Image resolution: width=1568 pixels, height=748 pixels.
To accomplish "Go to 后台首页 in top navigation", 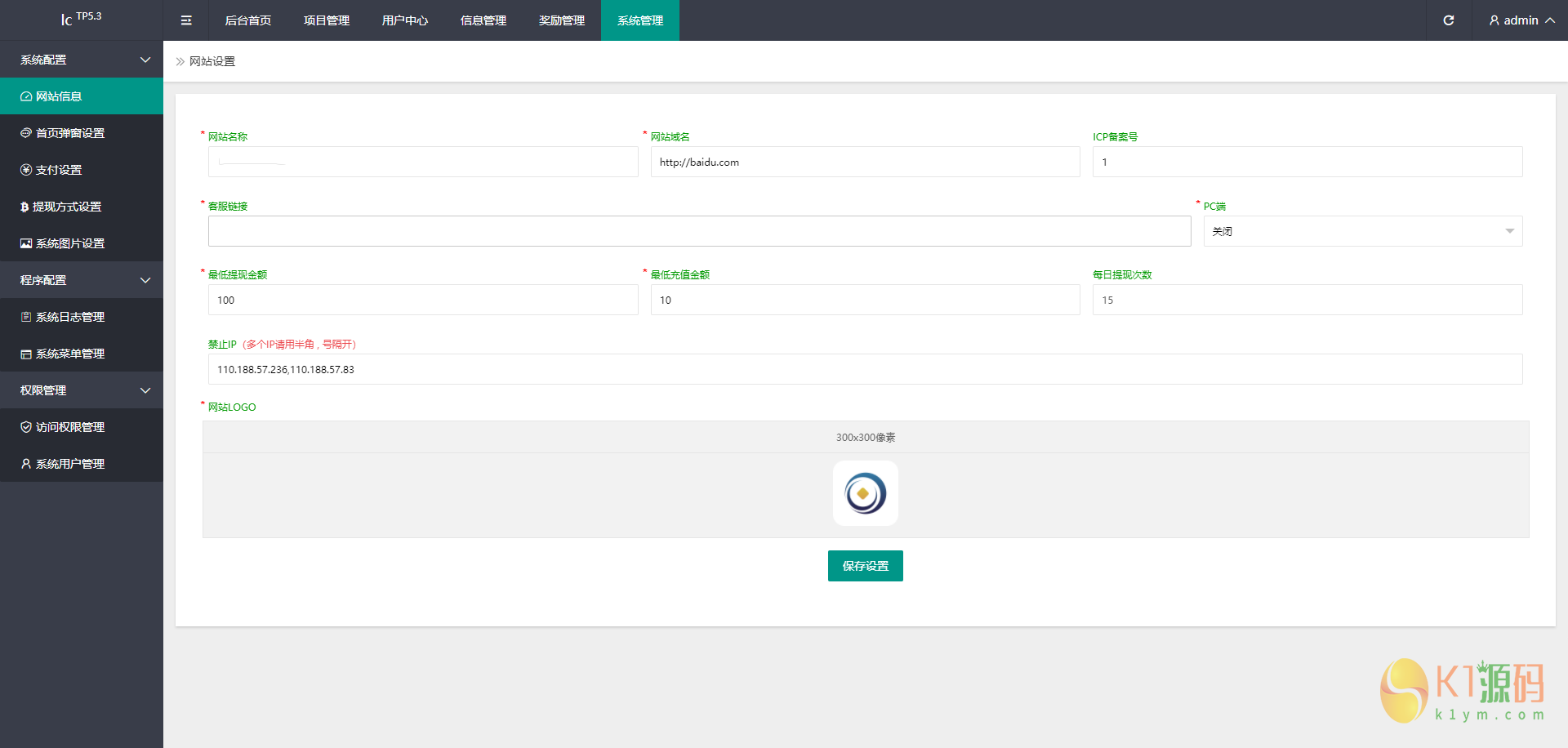I will [248, 20].
